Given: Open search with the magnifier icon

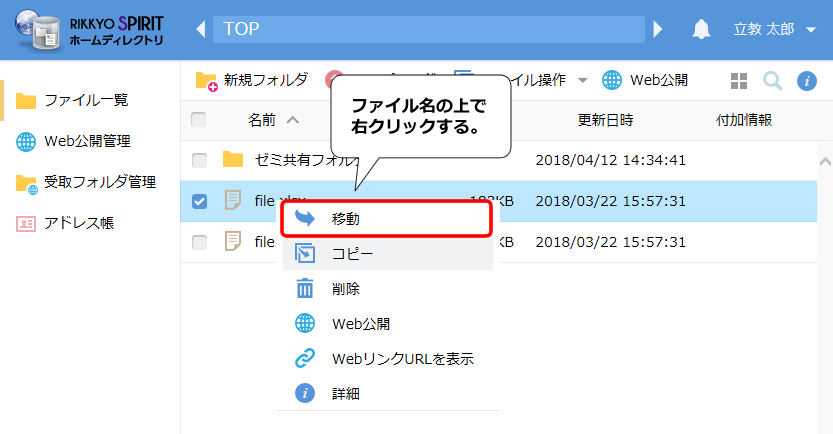Looking at the screenshot, I should [x=772, y=81].
